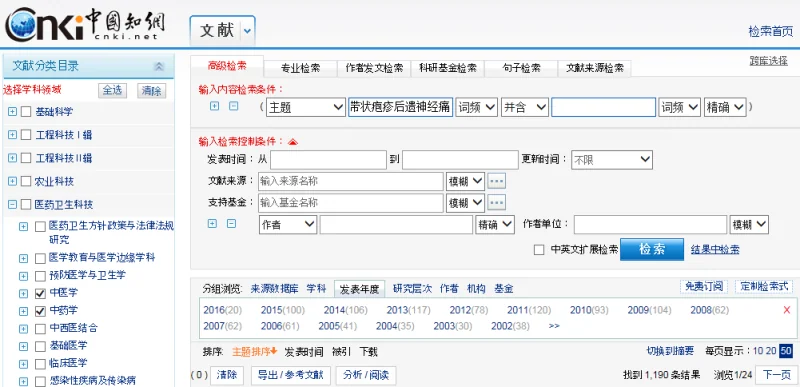Open 检索首页 link
800x387 pixels.
tap(771, 31)
